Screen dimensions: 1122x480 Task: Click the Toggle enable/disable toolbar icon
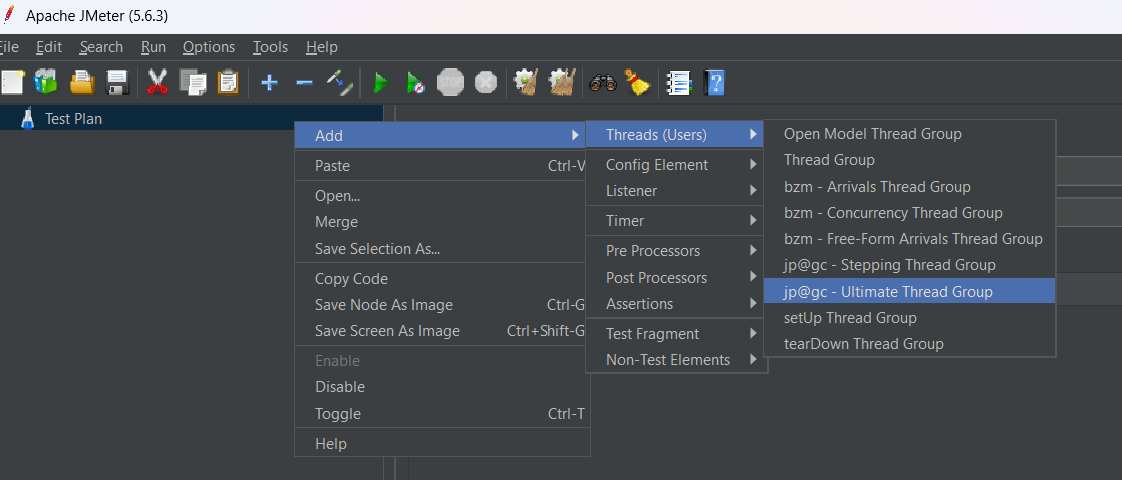coord(339,82)
